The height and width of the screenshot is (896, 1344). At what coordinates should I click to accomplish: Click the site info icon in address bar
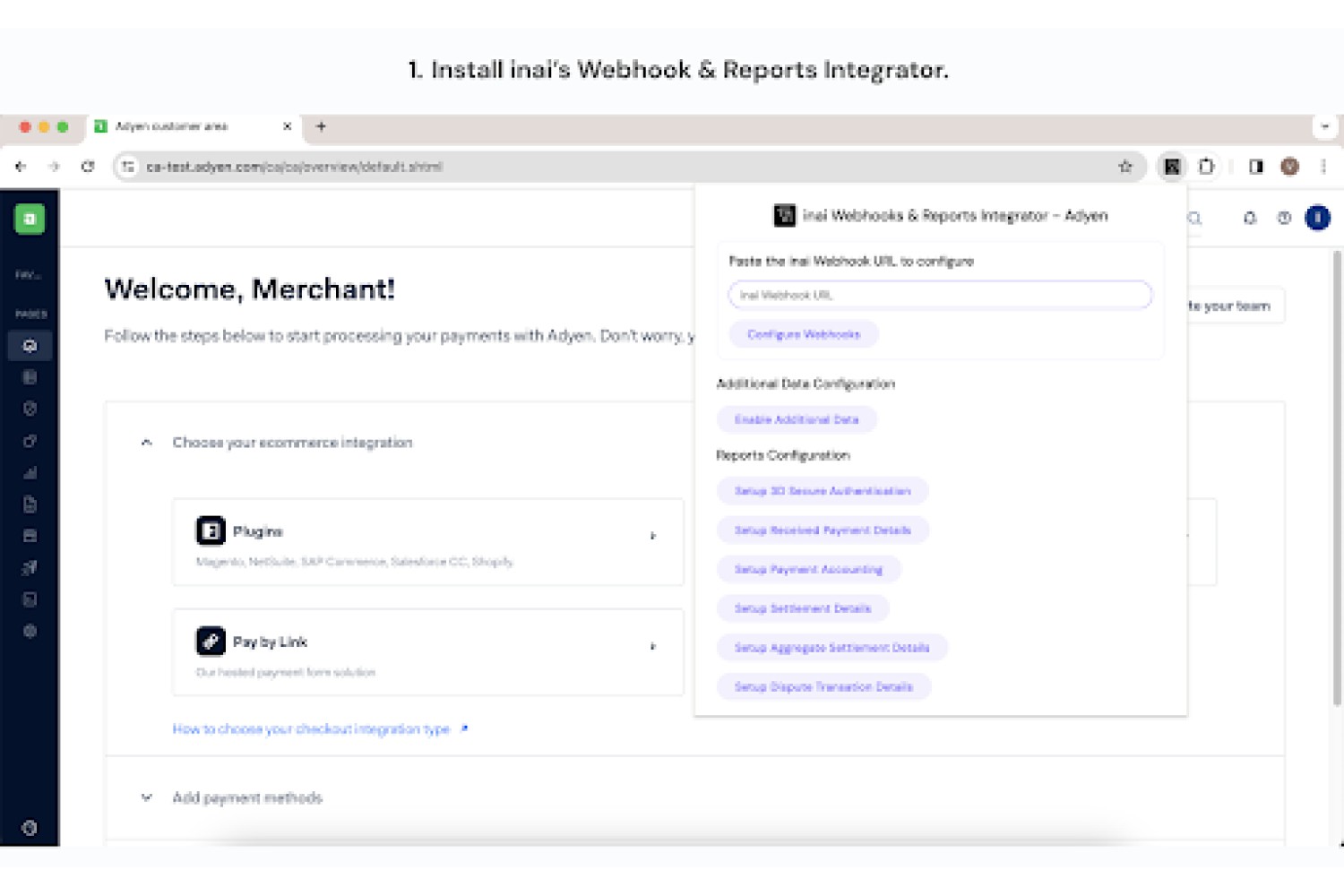129,167
